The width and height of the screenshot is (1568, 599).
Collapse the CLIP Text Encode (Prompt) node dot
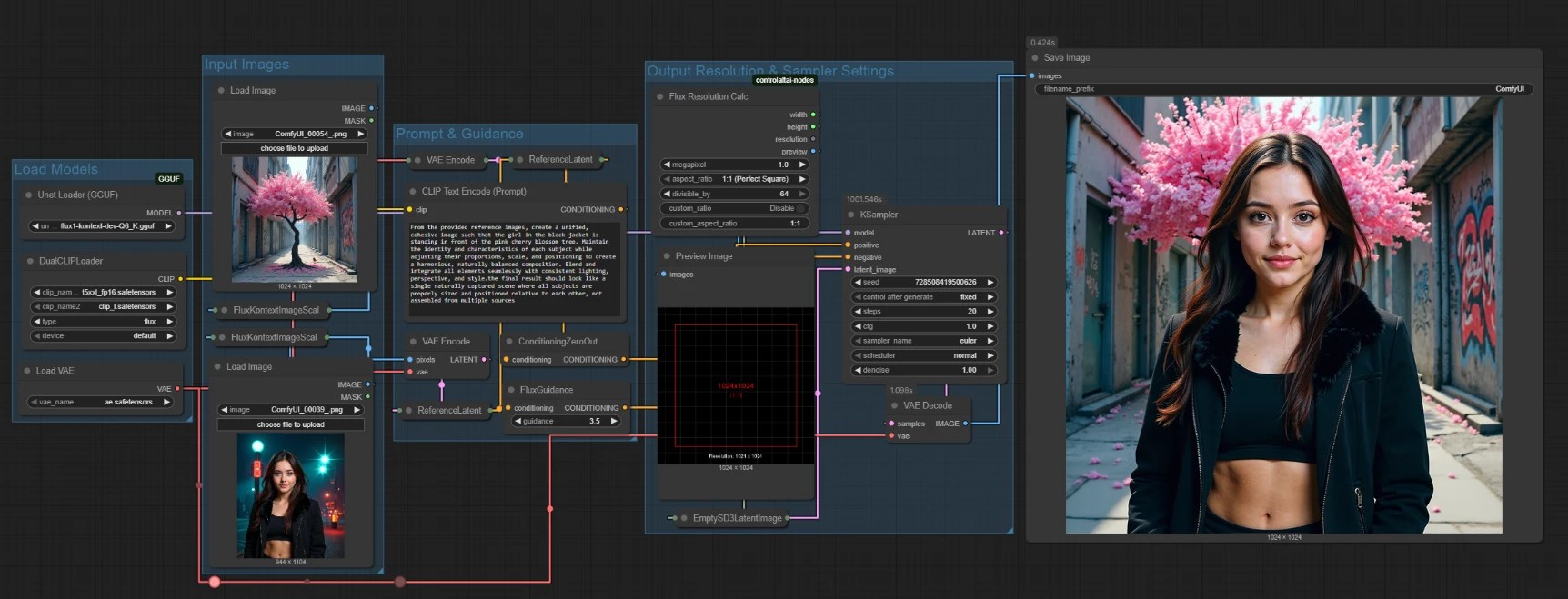point(412,192)
